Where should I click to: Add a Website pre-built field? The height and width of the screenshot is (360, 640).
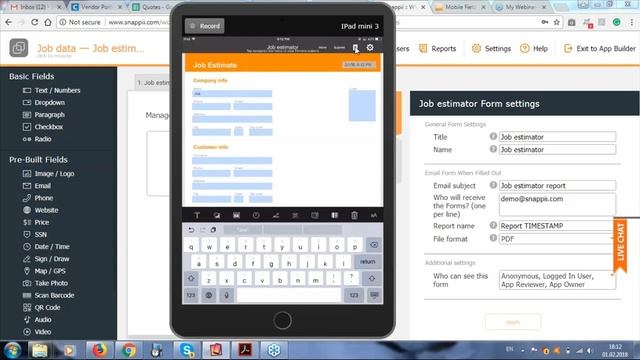point(40,210)
